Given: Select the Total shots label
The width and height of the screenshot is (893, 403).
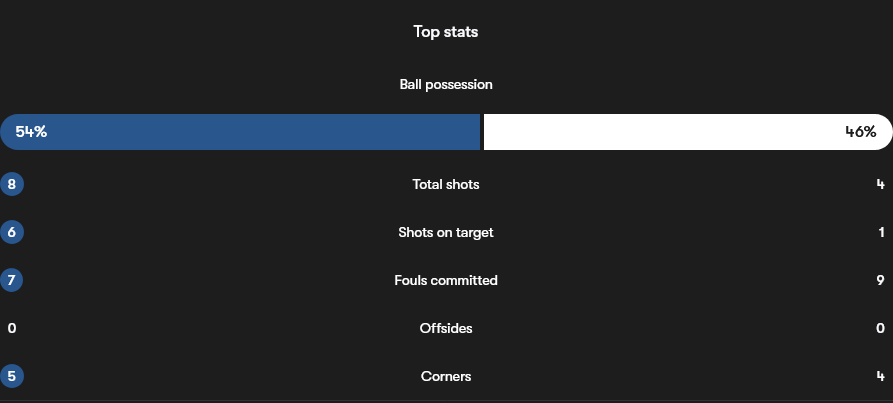Looking at the screenshot, I should point(446,184).
